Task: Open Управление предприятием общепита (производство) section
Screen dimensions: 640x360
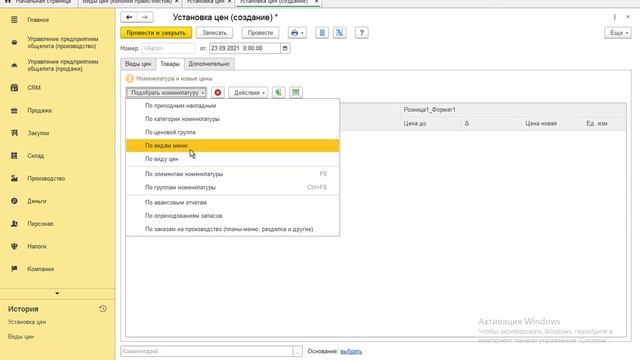Action: [x=62, y=42]
